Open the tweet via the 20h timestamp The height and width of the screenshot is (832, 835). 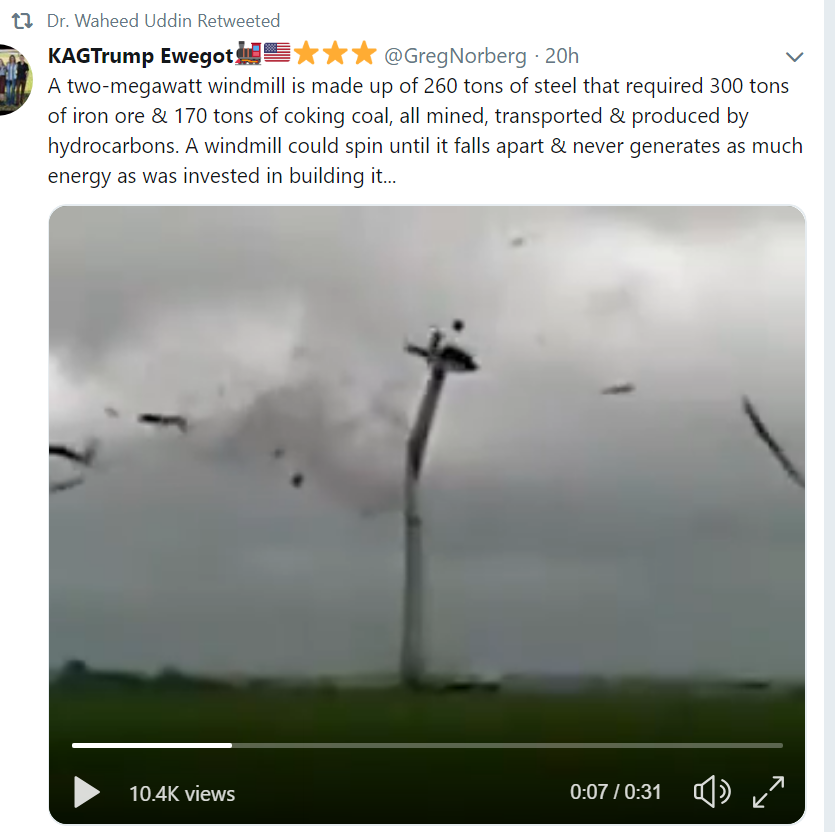tap(561, 56)
